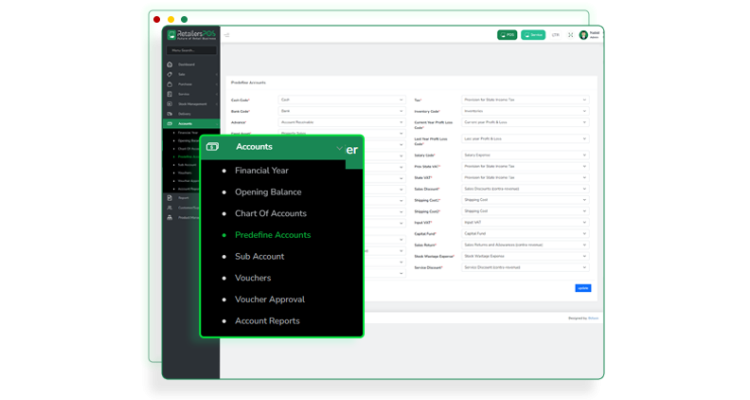
Task: Click the sidebar collapse hamburger icon
Action: [227, 35]
